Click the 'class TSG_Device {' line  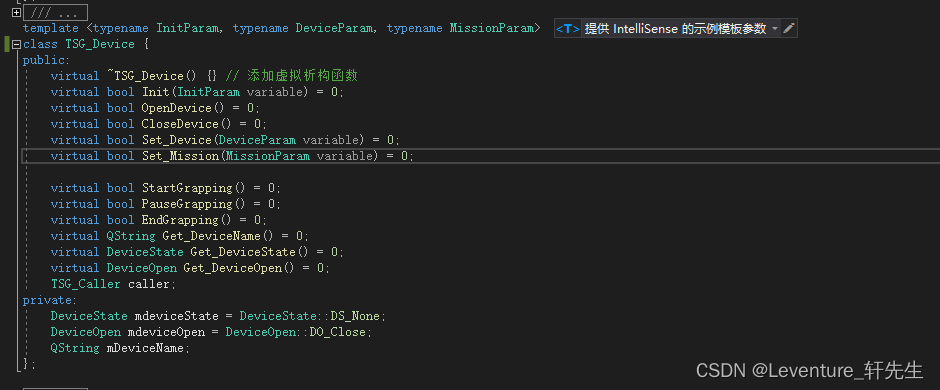pyautogui.click(x=86, y=44)
